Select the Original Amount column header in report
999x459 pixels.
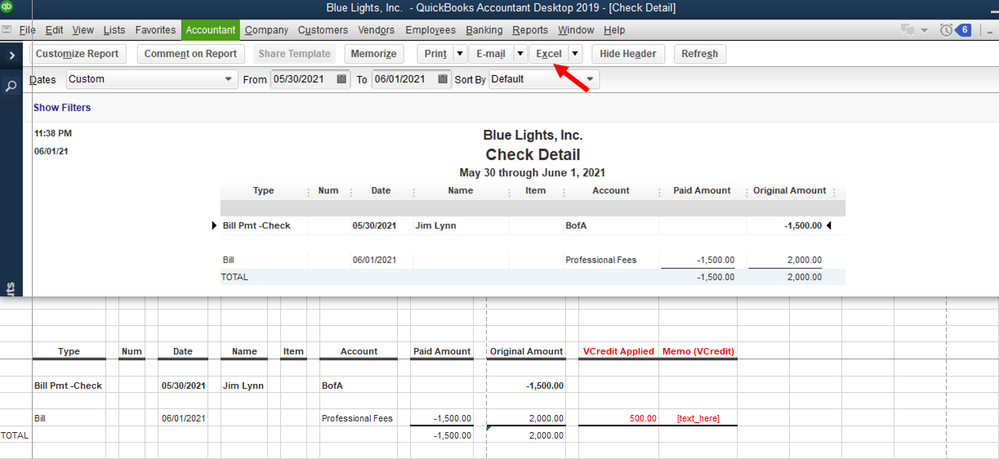(x=789, y=191)
